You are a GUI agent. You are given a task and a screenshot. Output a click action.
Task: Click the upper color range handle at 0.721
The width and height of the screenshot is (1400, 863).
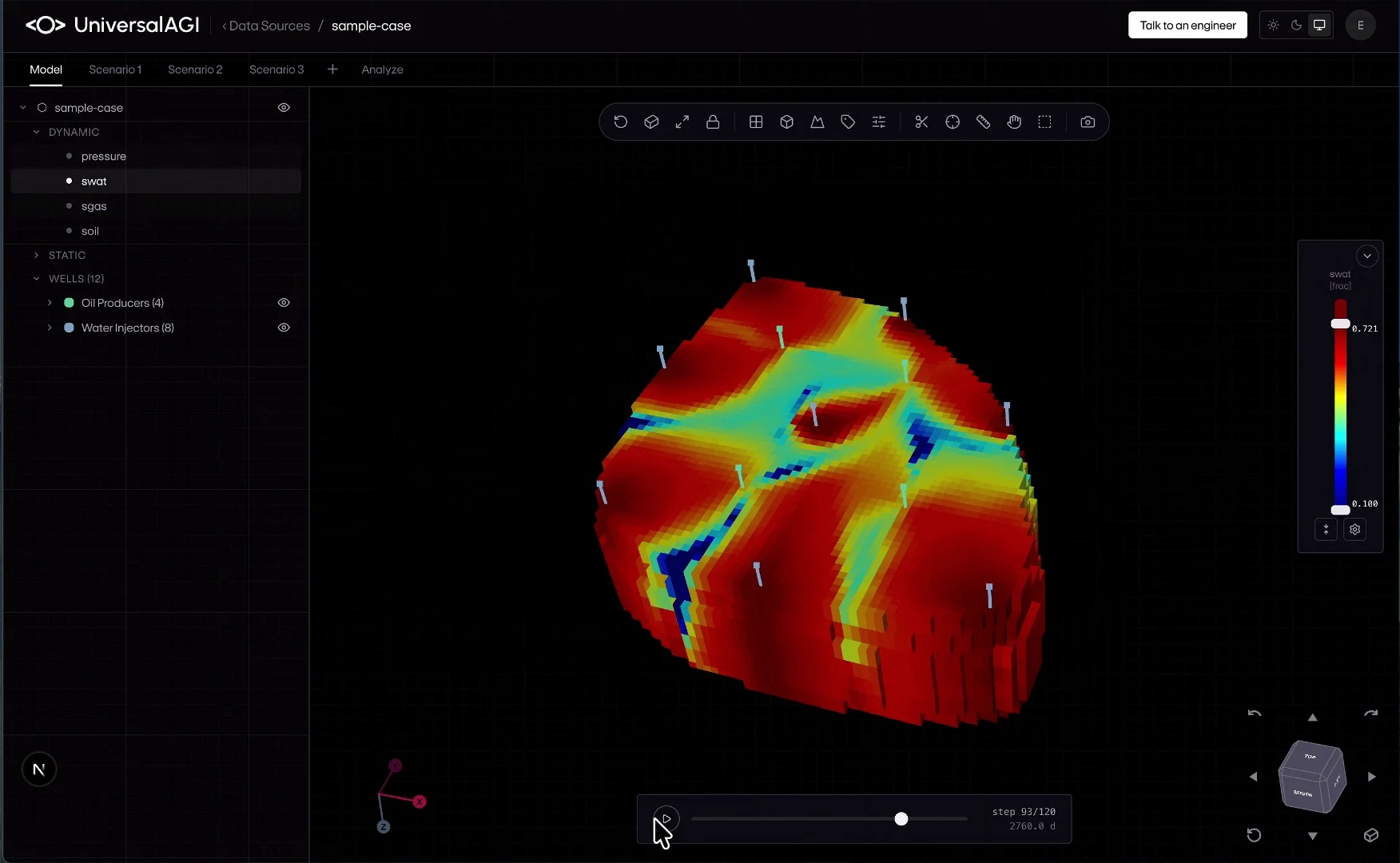pos(1340,324)
